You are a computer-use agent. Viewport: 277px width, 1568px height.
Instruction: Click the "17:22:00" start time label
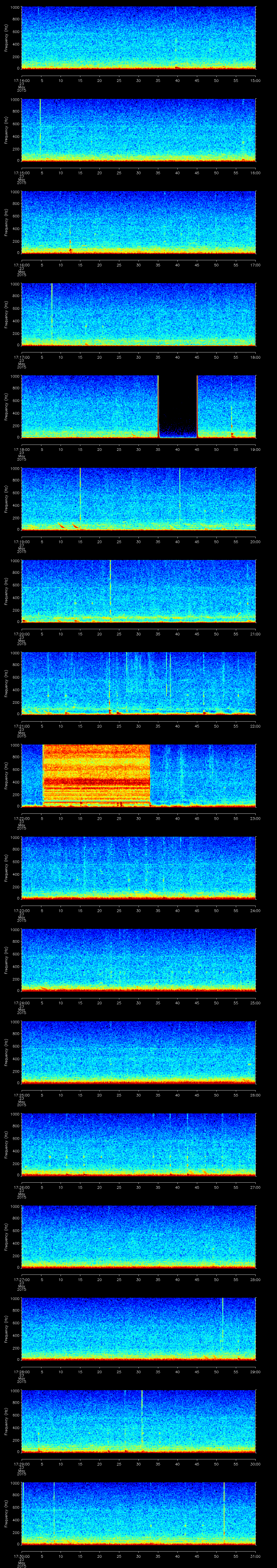click(x=21, y=818)
